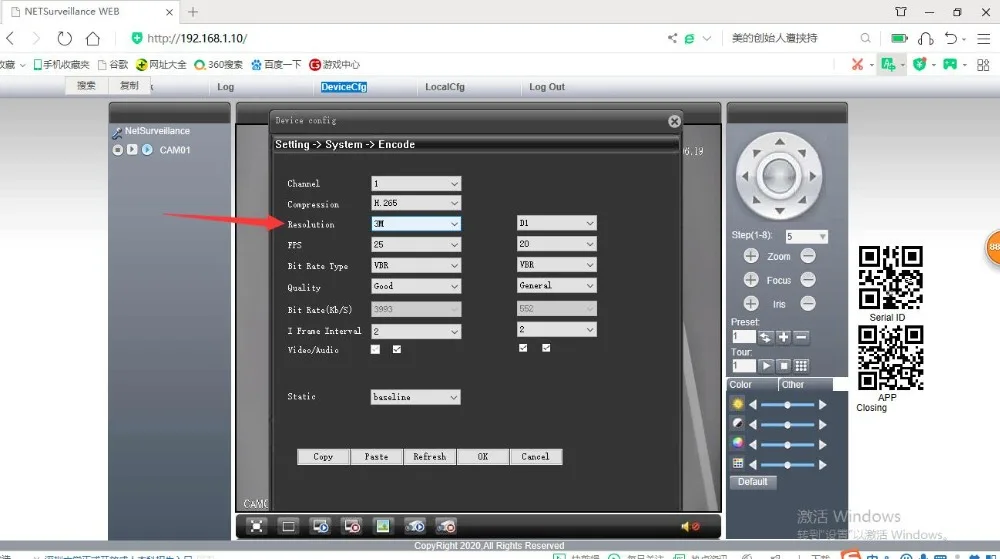The height and width of the screenshot is (559, 1000).
Task: Start the Tour with play icon
Action: [765, 366]
